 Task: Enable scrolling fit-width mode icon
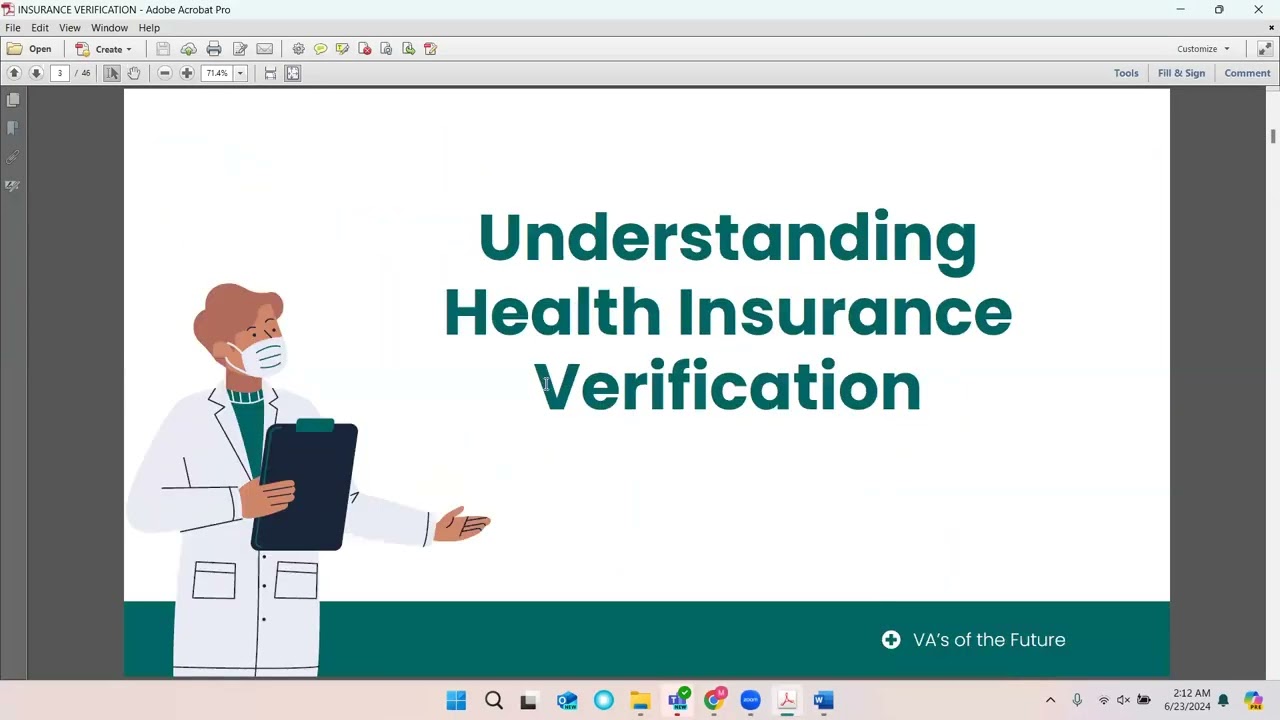pos(270,73)
